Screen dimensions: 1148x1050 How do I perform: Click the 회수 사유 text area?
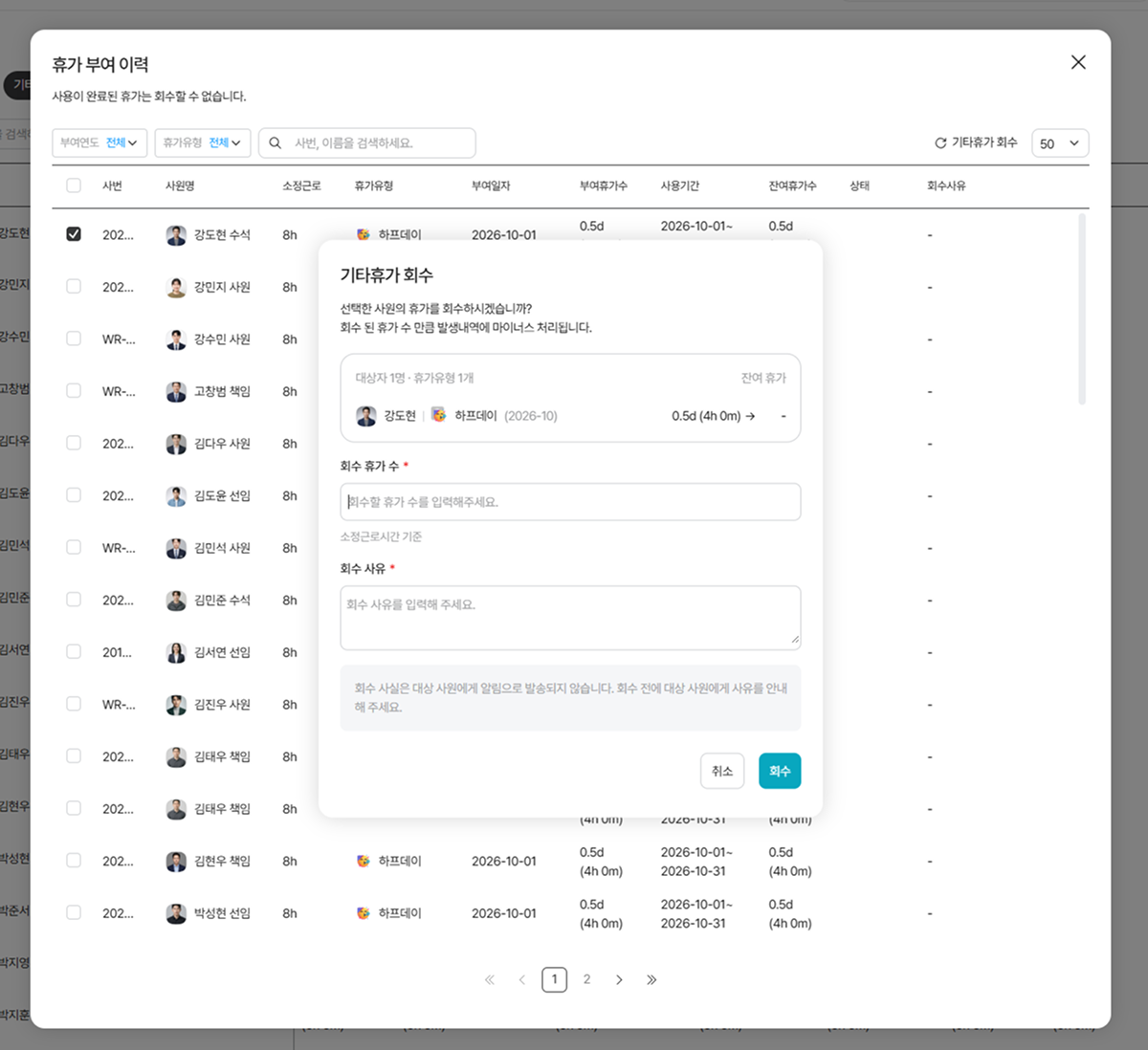tap(570, 618)
